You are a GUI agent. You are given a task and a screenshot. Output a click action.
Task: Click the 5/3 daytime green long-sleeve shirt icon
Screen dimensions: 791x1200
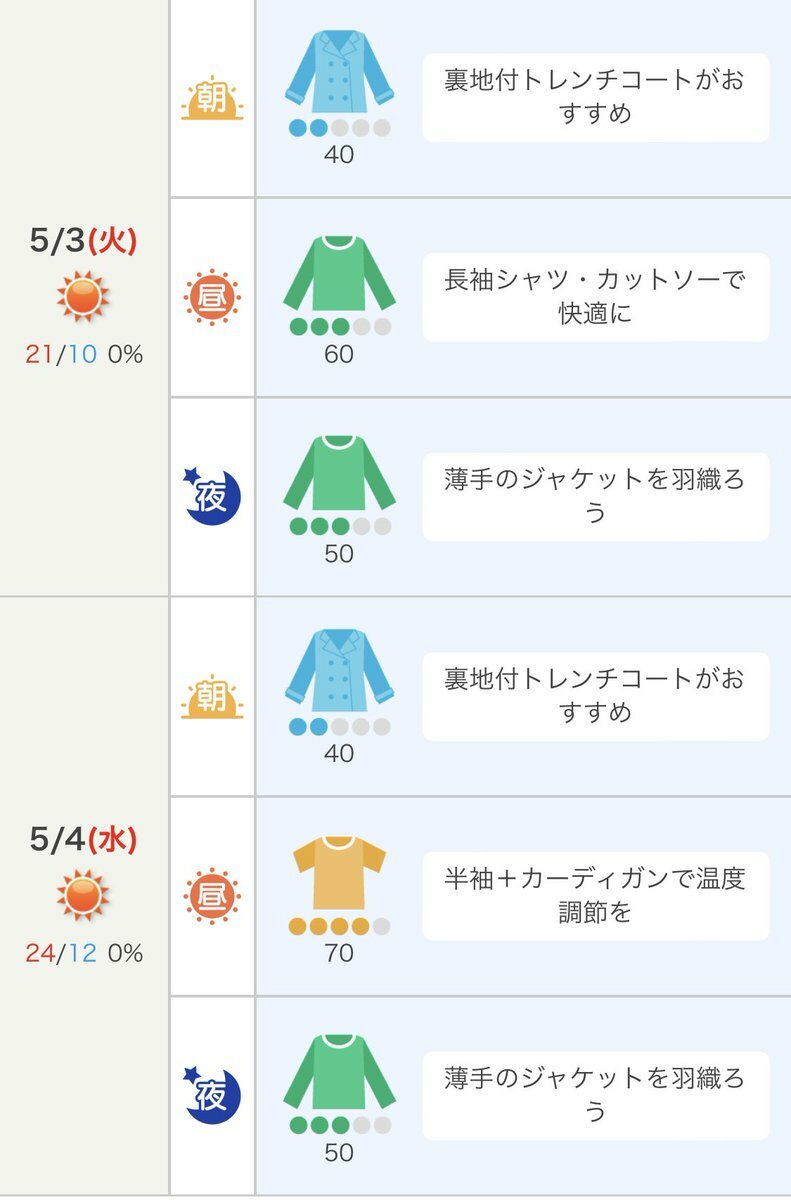(339, 274)
